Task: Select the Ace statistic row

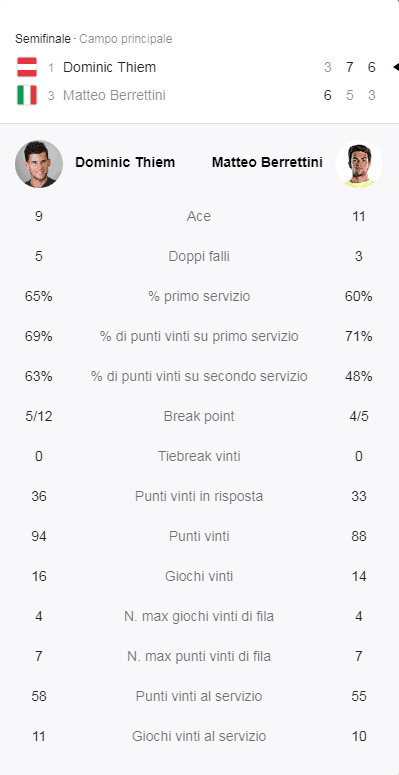Action: (199, 216)
